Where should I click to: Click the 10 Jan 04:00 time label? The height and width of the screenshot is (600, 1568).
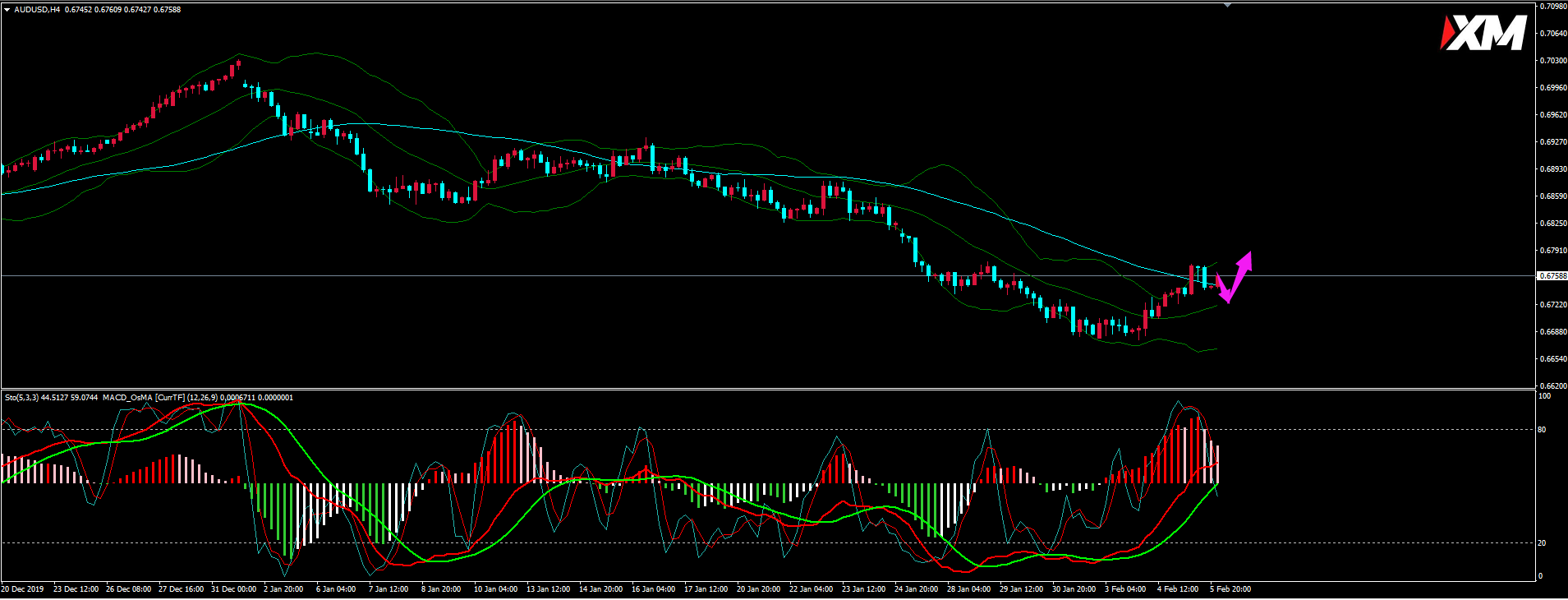pos(496,589)
